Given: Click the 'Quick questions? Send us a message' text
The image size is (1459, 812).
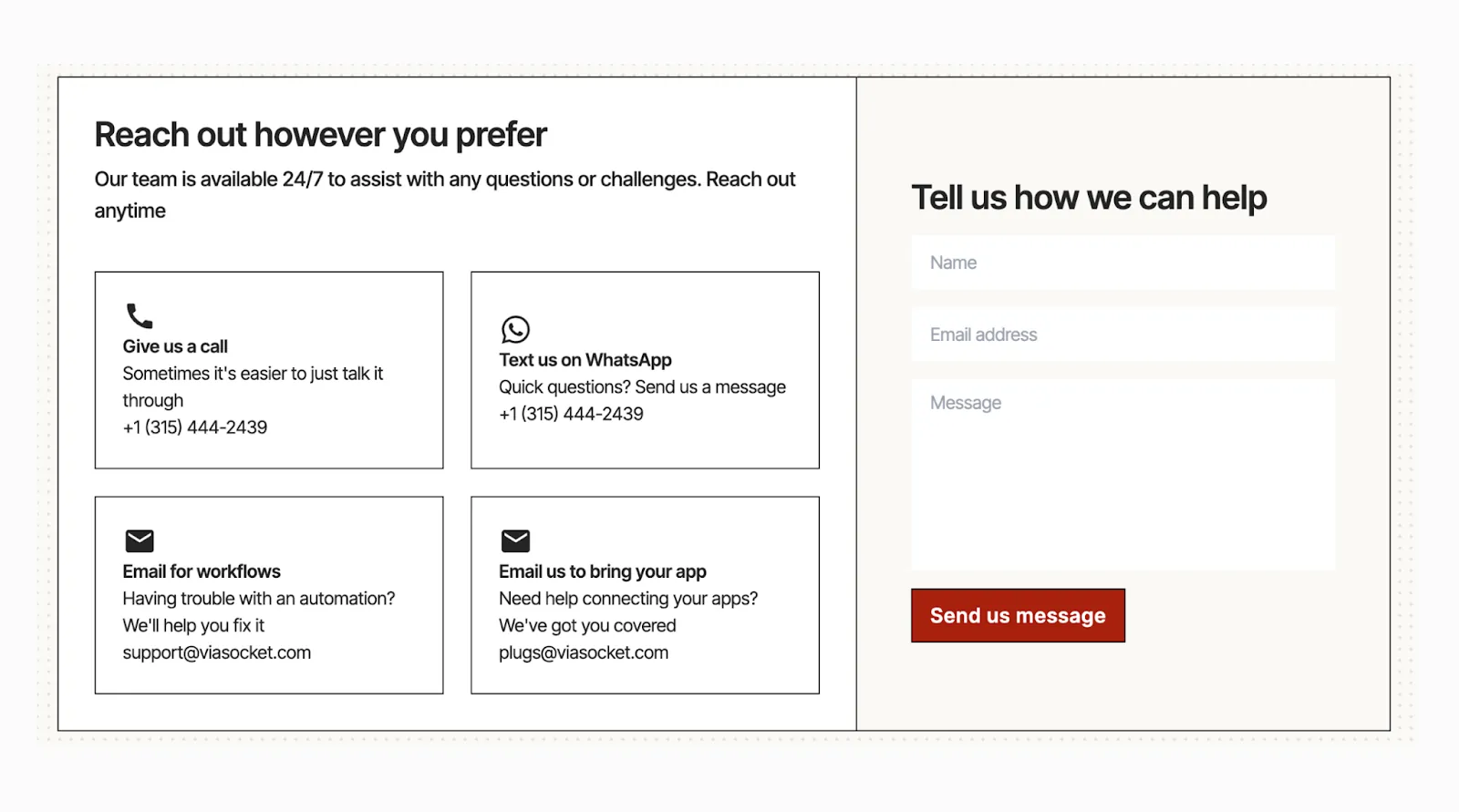Looking at the screenshot, I should 642,387.
